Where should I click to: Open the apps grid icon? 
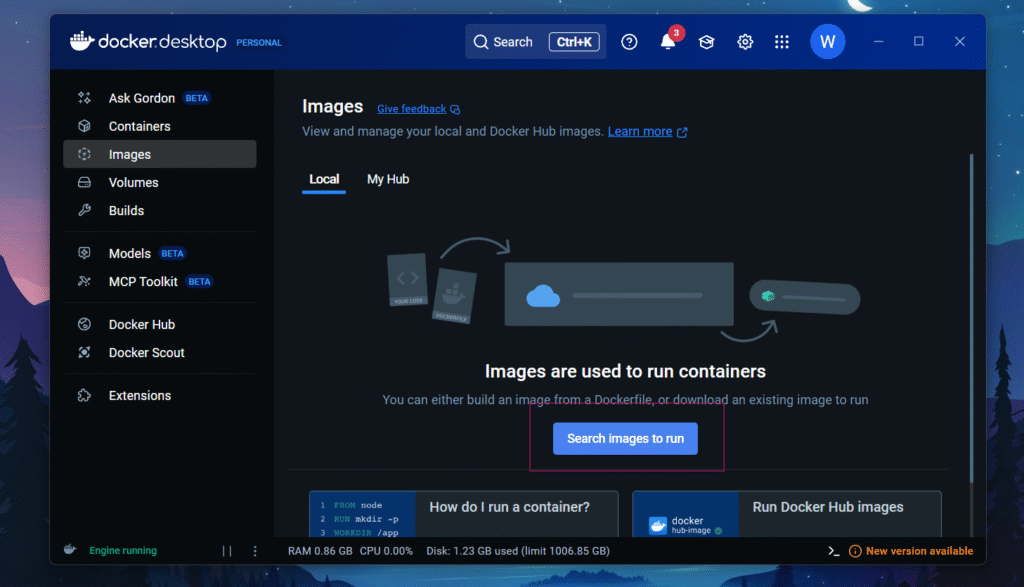point(782,42)
